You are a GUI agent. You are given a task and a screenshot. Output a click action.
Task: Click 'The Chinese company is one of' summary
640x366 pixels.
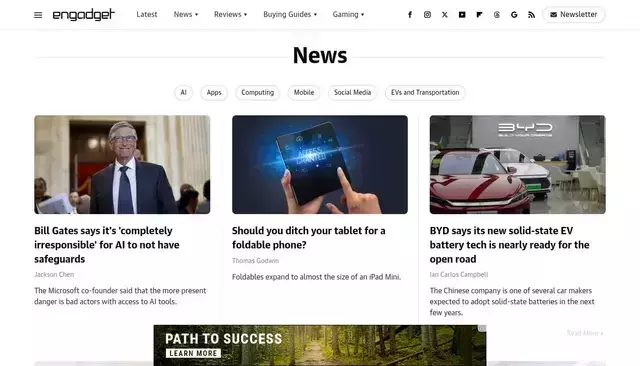(512, 302)
